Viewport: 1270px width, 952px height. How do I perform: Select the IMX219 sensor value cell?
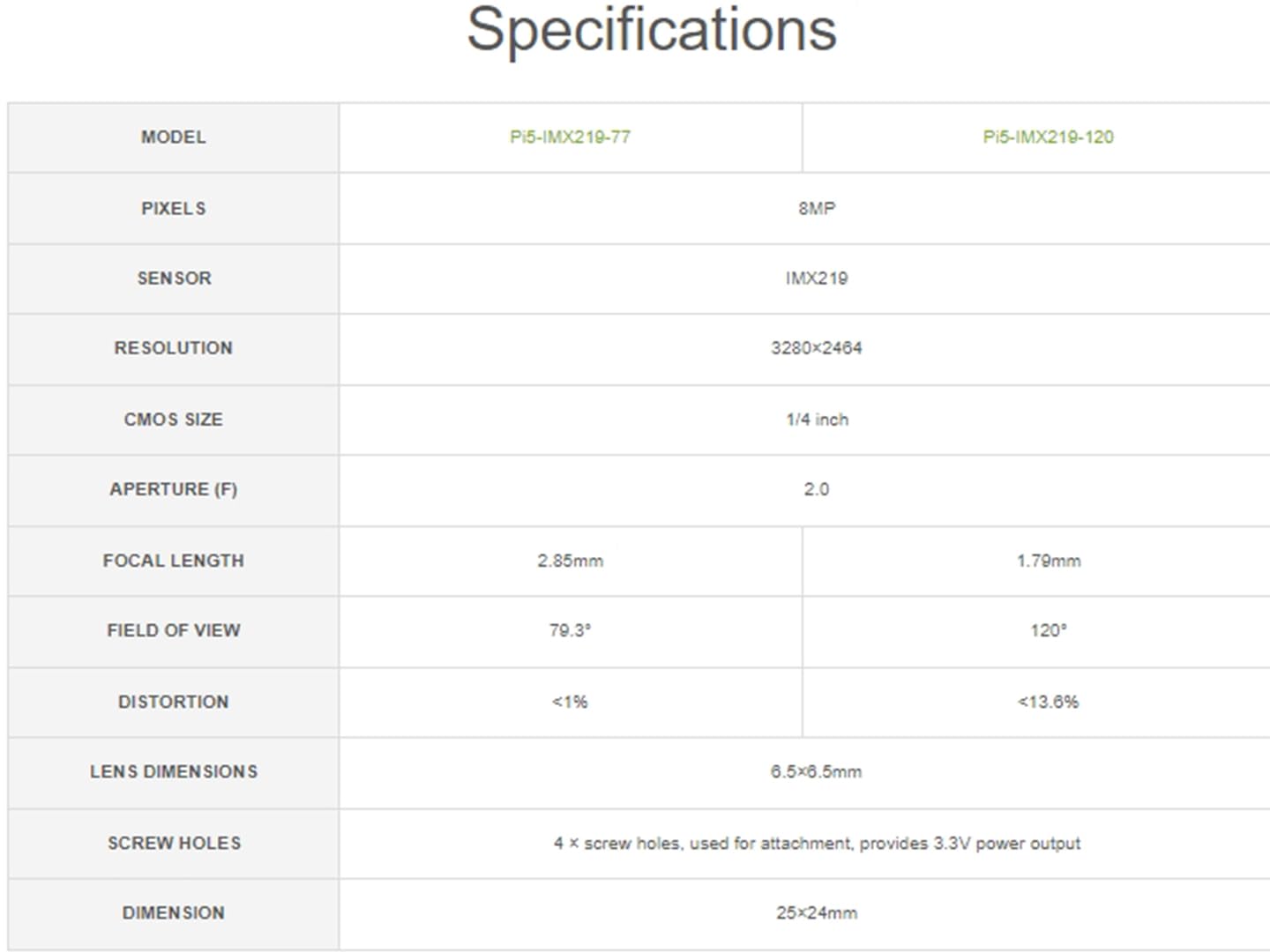[x=817, y=279]
